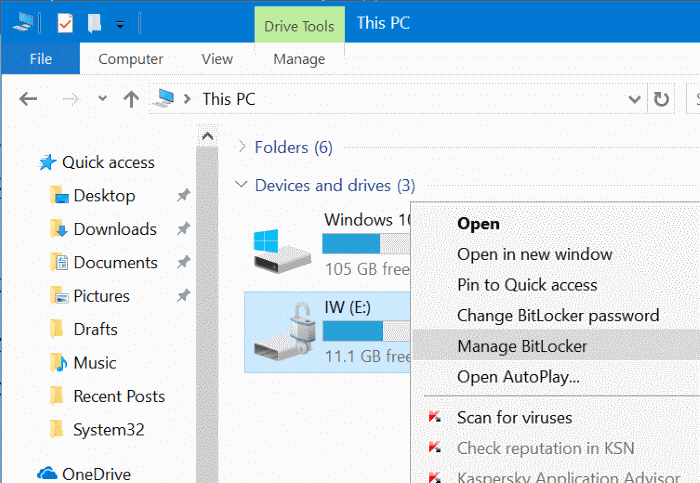The width and height of the screenshot is (700, 483).
Task: Click the New folder icon in title bar
Action: pyautogui.click(x=94, y=21)
